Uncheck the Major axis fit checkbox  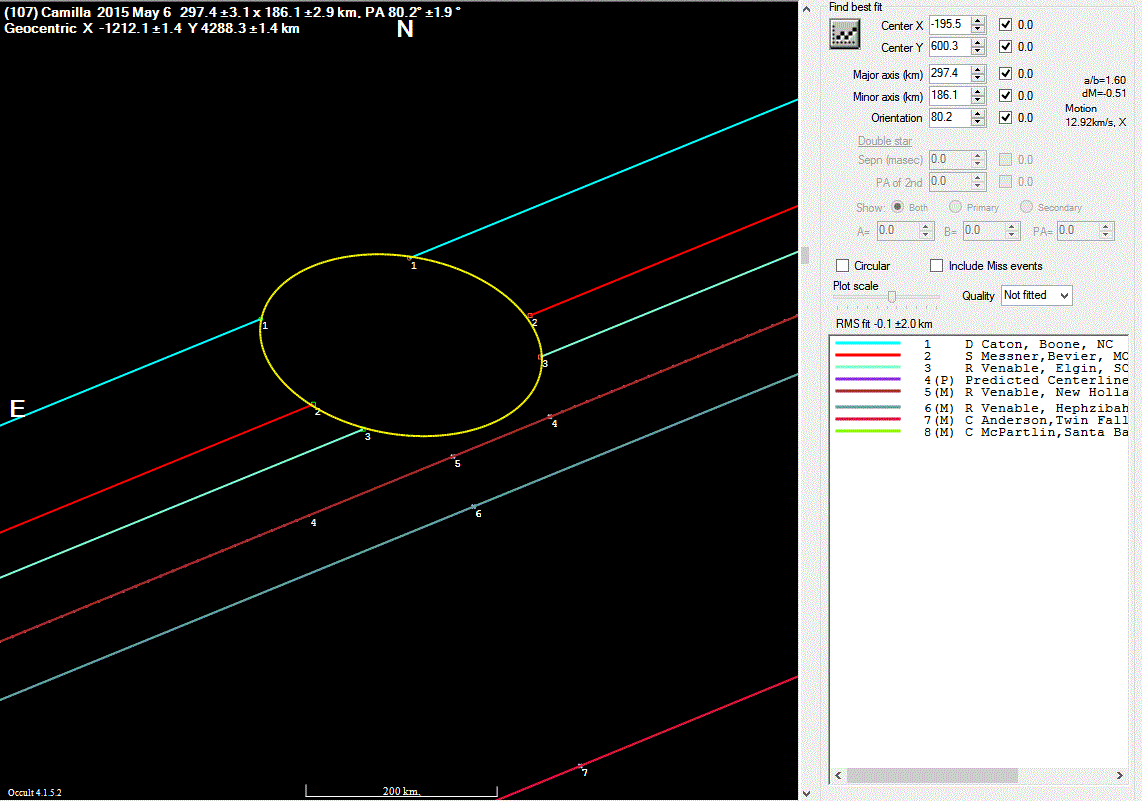[1005, 74]
